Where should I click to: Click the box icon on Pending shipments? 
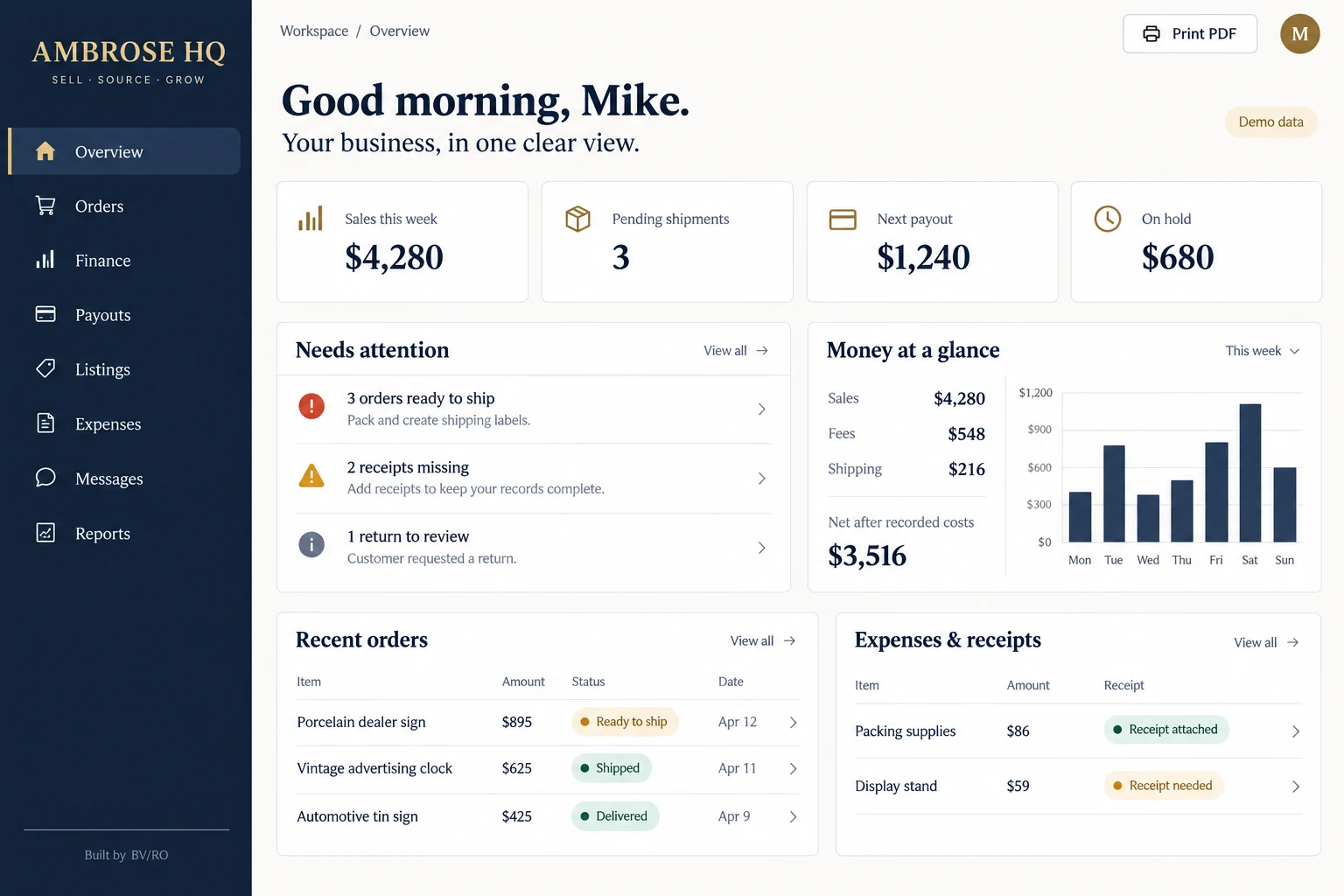tap(577, 219)
